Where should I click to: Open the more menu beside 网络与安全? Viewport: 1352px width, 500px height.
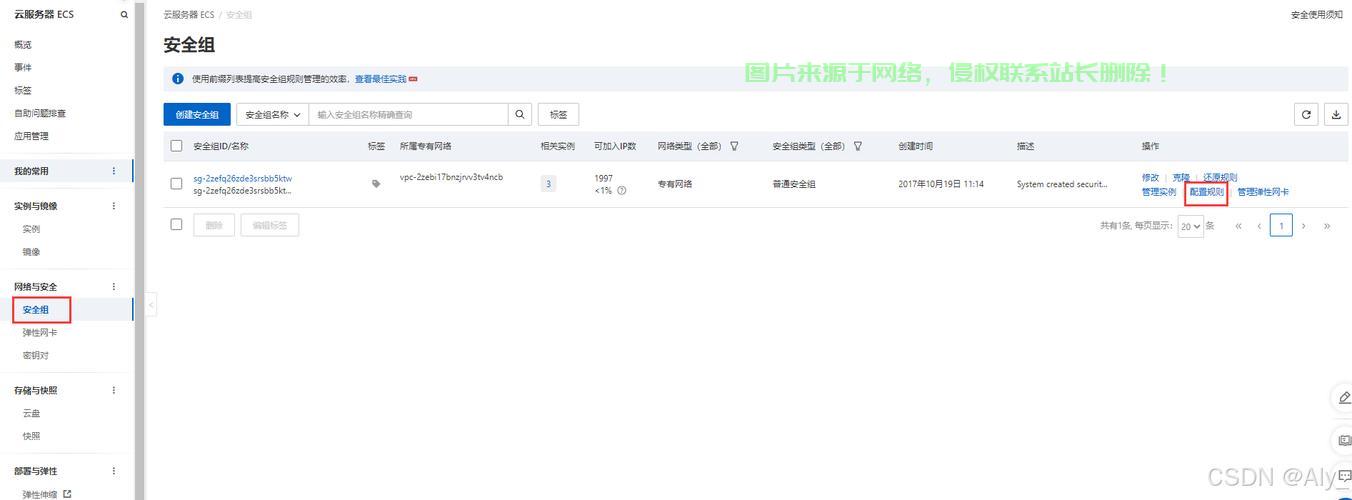pos(114,287)
